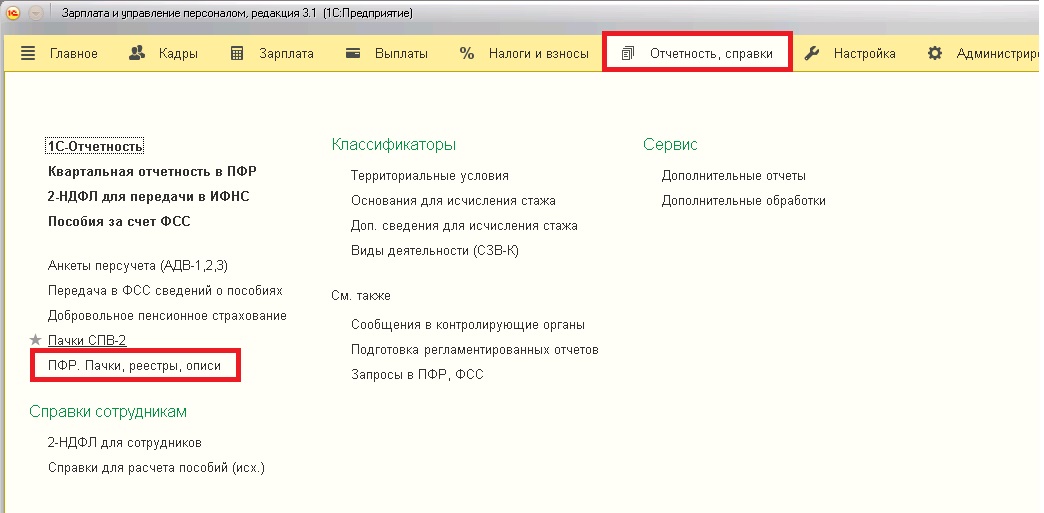This screenshot has width=1044, height=513.
Task: Open Добровольное пенсионное страхование
Action: [x=168, y=315]
